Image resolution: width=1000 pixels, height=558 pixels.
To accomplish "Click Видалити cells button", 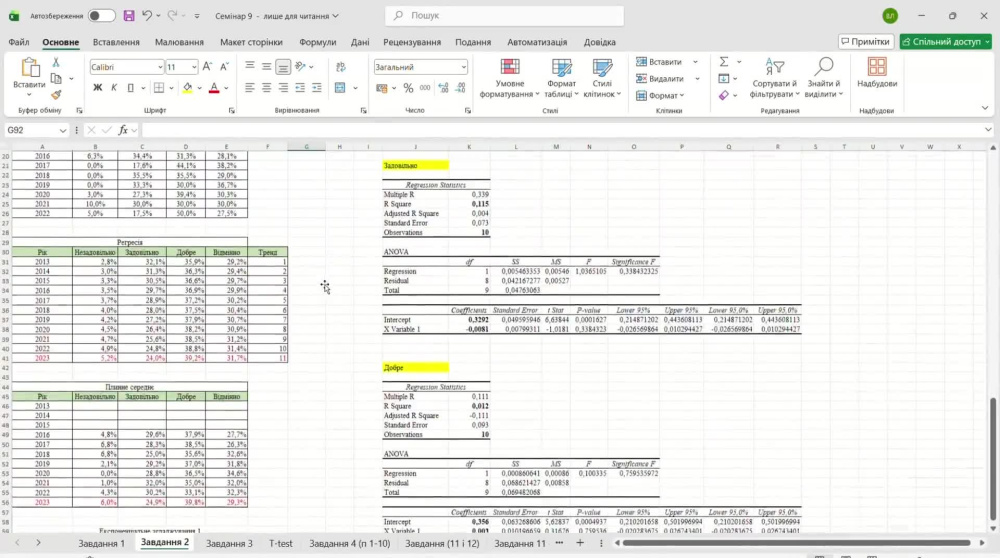I will [660, 78].
